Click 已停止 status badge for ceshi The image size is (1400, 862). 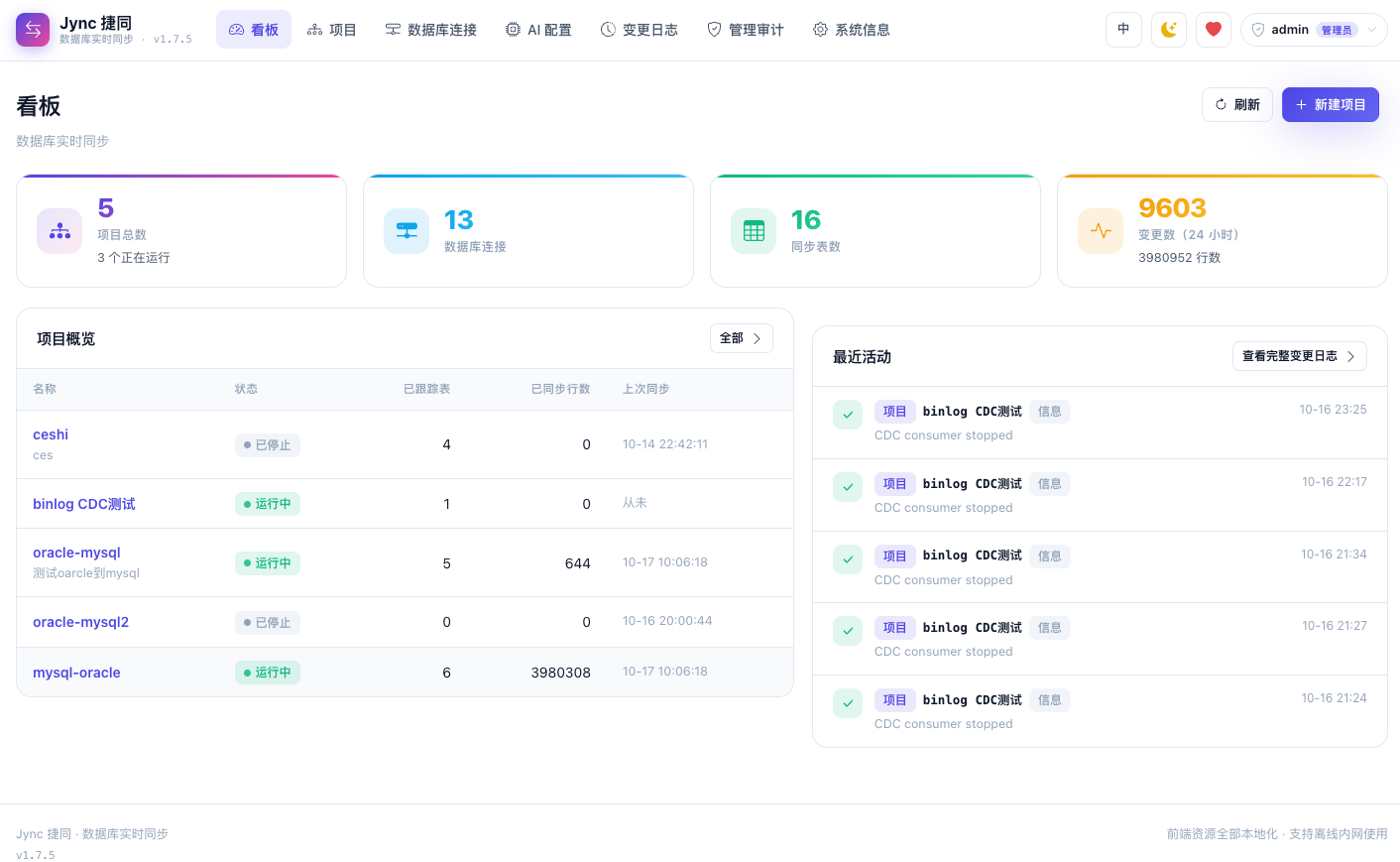pos(268,445)
